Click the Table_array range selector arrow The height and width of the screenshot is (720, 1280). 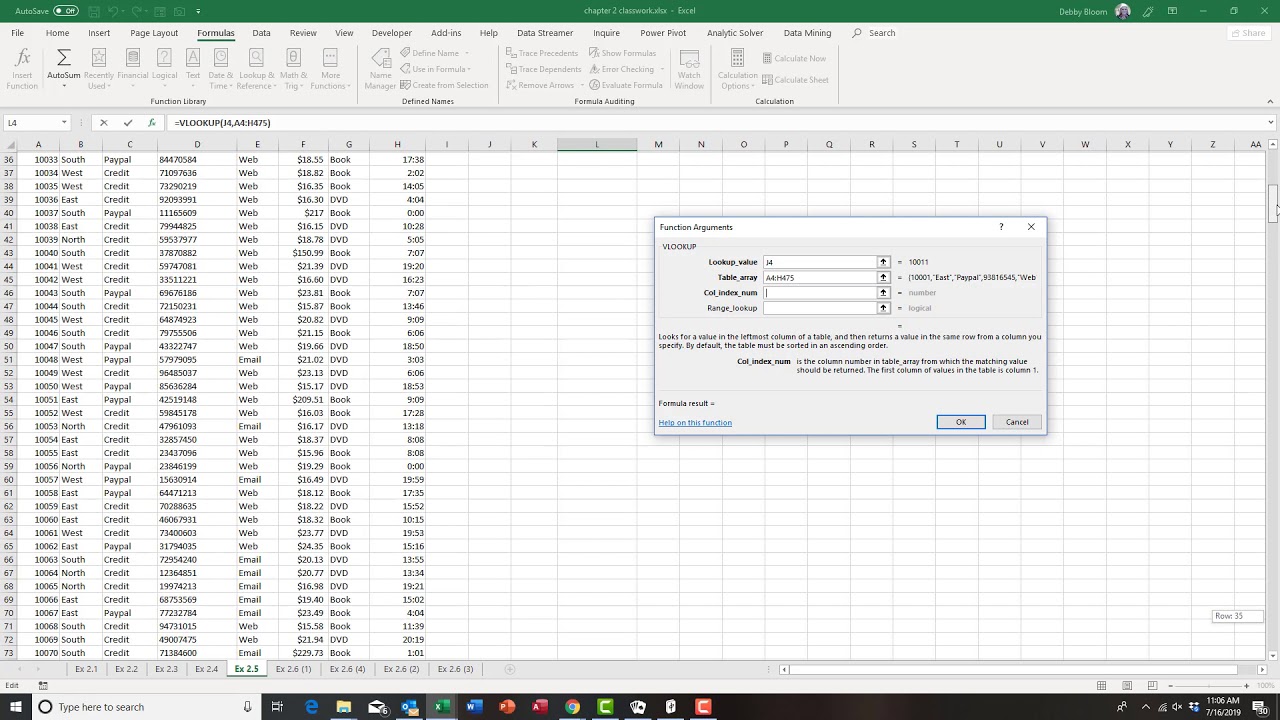point(883,277)
